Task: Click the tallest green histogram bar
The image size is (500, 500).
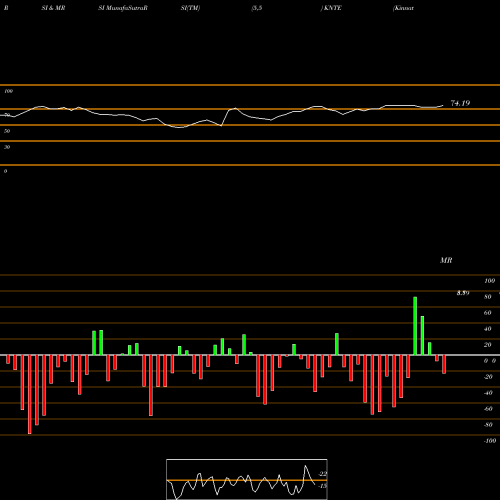Action: tap(415, 326)
